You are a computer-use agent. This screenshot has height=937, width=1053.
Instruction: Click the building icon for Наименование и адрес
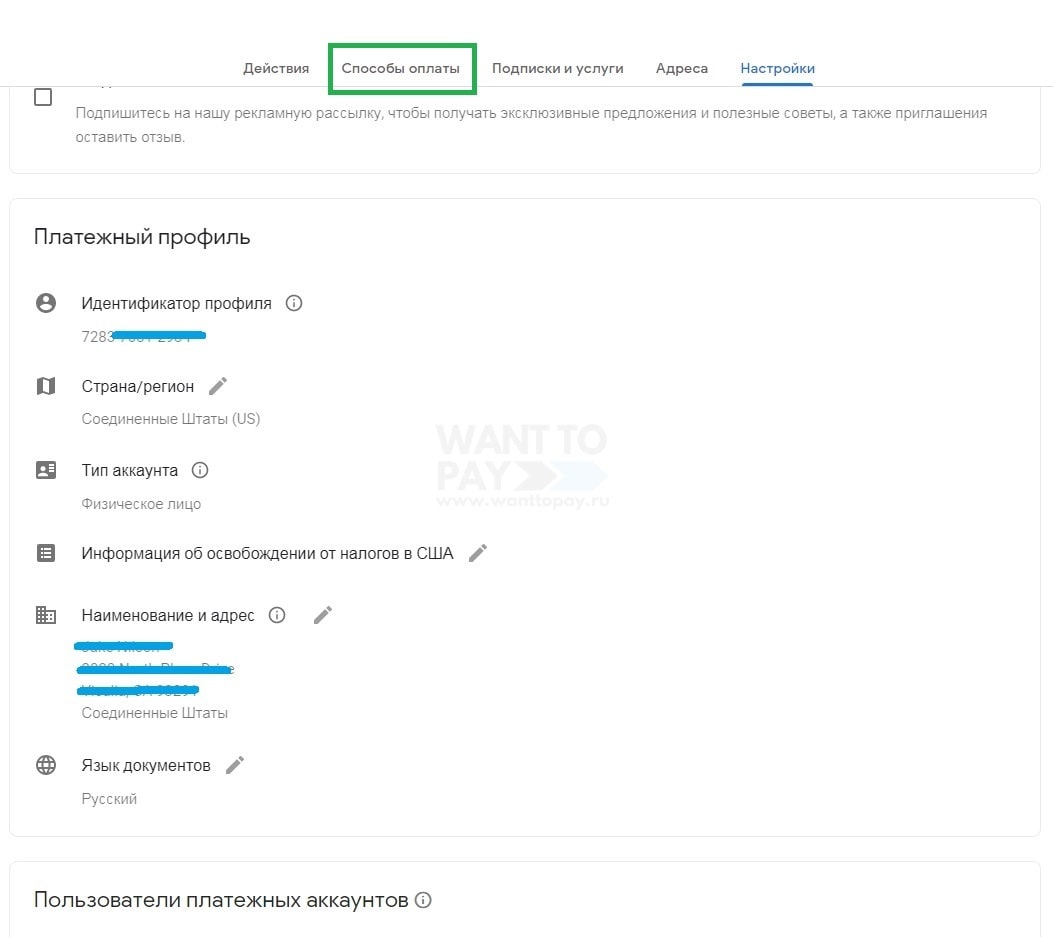[46, 615]
